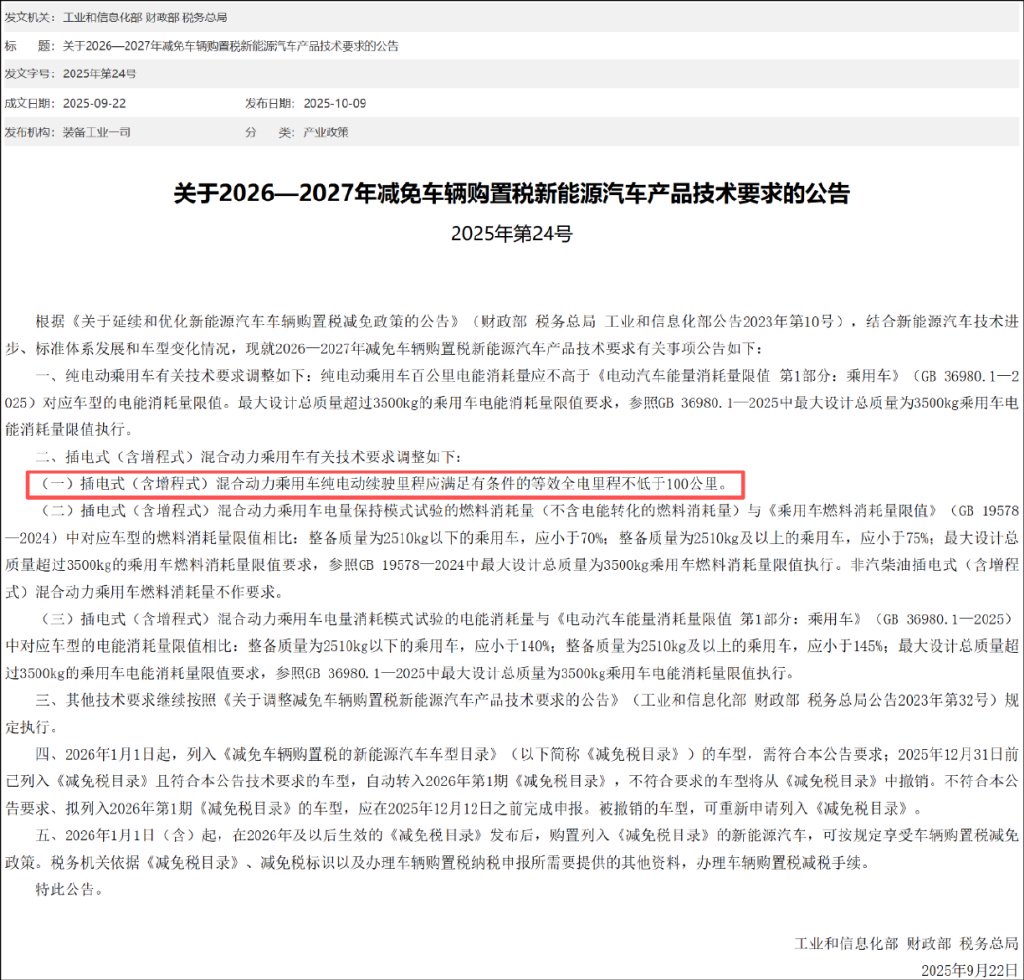Click section 五、2026年1月1日（含）起
Screen dimensions: 1024x980
tap(512, 848)
